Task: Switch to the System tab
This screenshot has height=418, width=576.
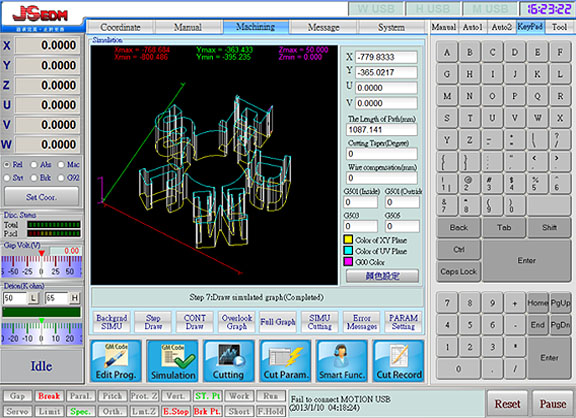Action: pos(391,27)
